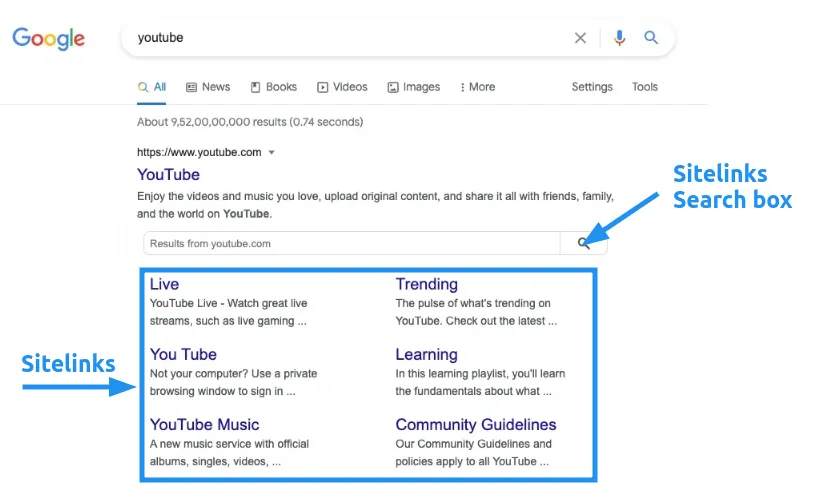Open the Trending sitelink

coord(427,284)
